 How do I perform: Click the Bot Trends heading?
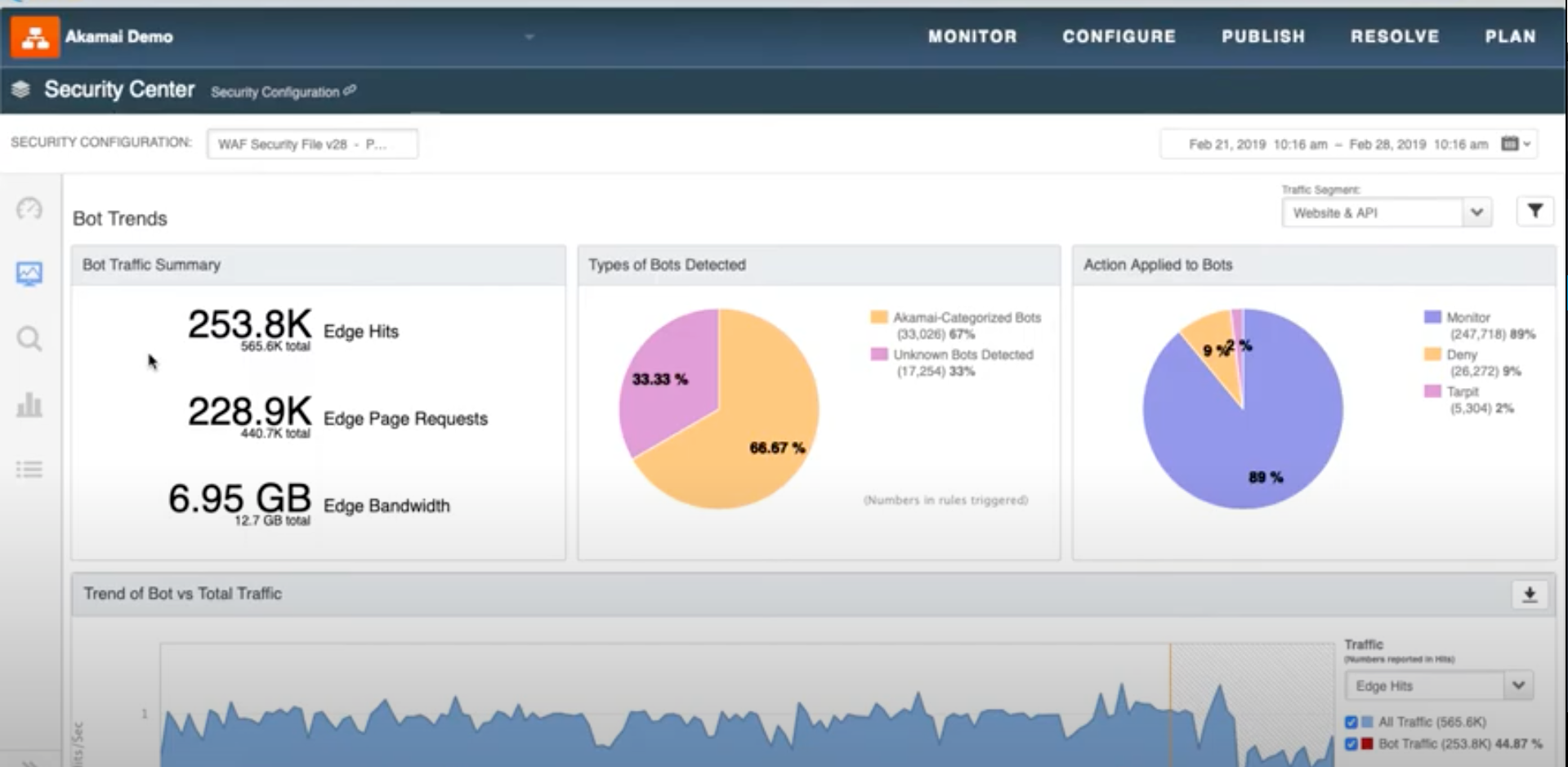tap(120, 219)
